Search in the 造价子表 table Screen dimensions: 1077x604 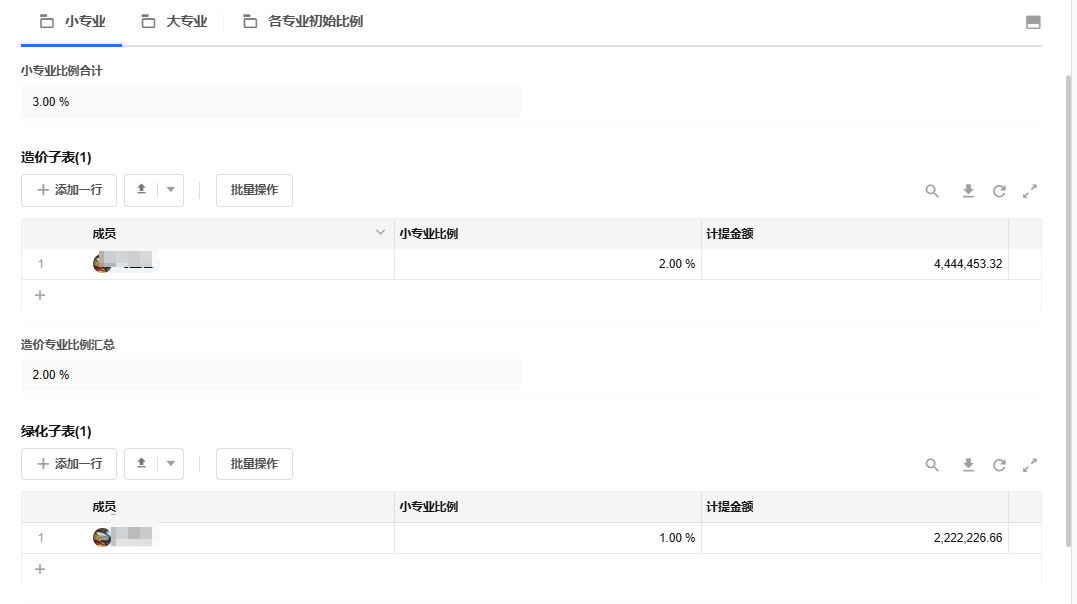(x=932, y=191)
